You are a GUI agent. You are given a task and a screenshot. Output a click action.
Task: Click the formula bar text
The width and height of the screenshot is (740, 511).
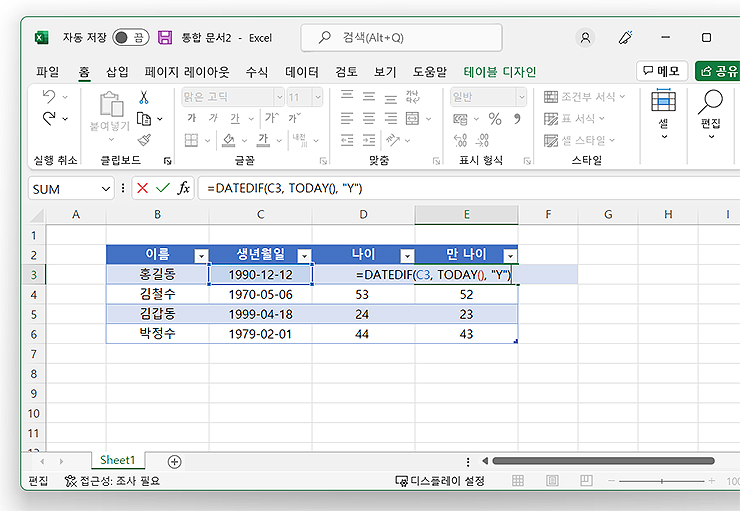[x=285, y=188]
